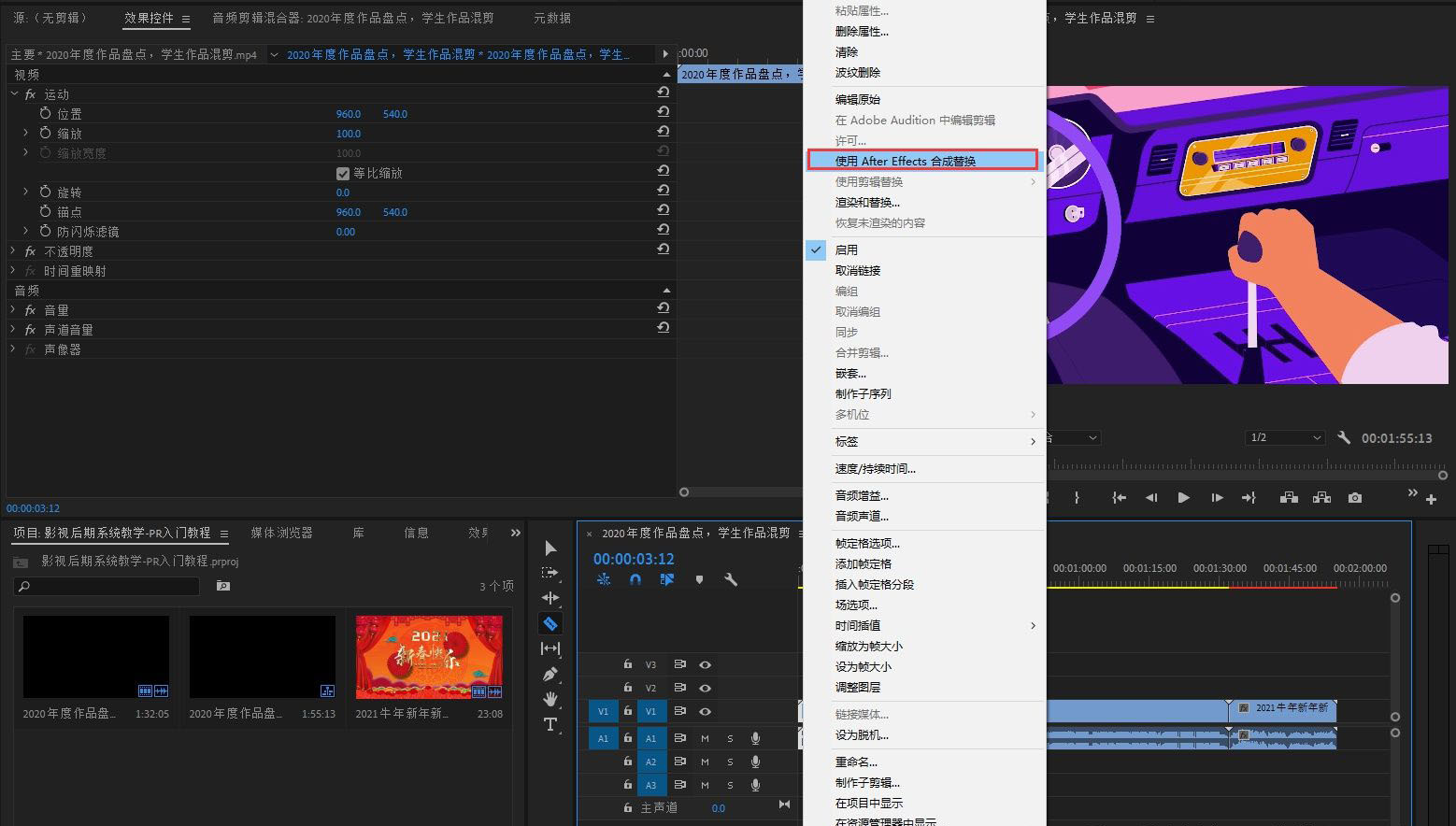
Task: Toggle Snap magnet in timeline
Action: click(x=635, y=579)
